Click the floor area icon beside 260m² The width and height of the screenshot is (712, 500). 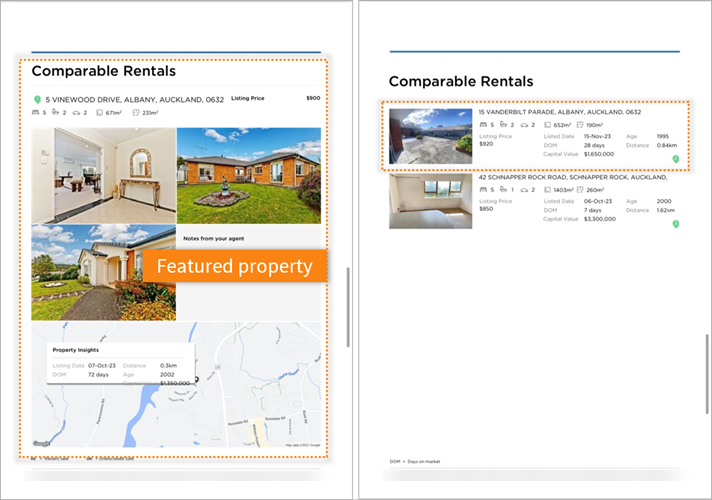coord(580,189)
